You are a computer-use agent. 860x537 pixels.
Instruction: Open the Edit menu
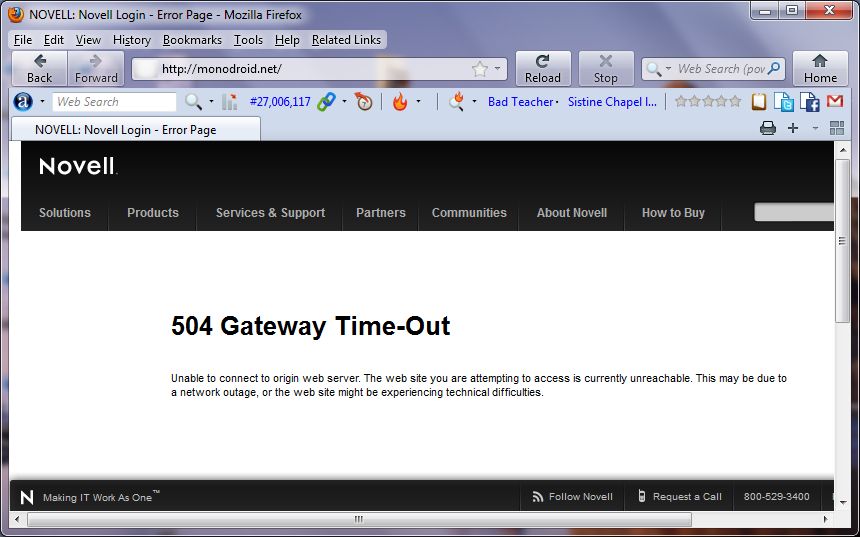[54, 40]
